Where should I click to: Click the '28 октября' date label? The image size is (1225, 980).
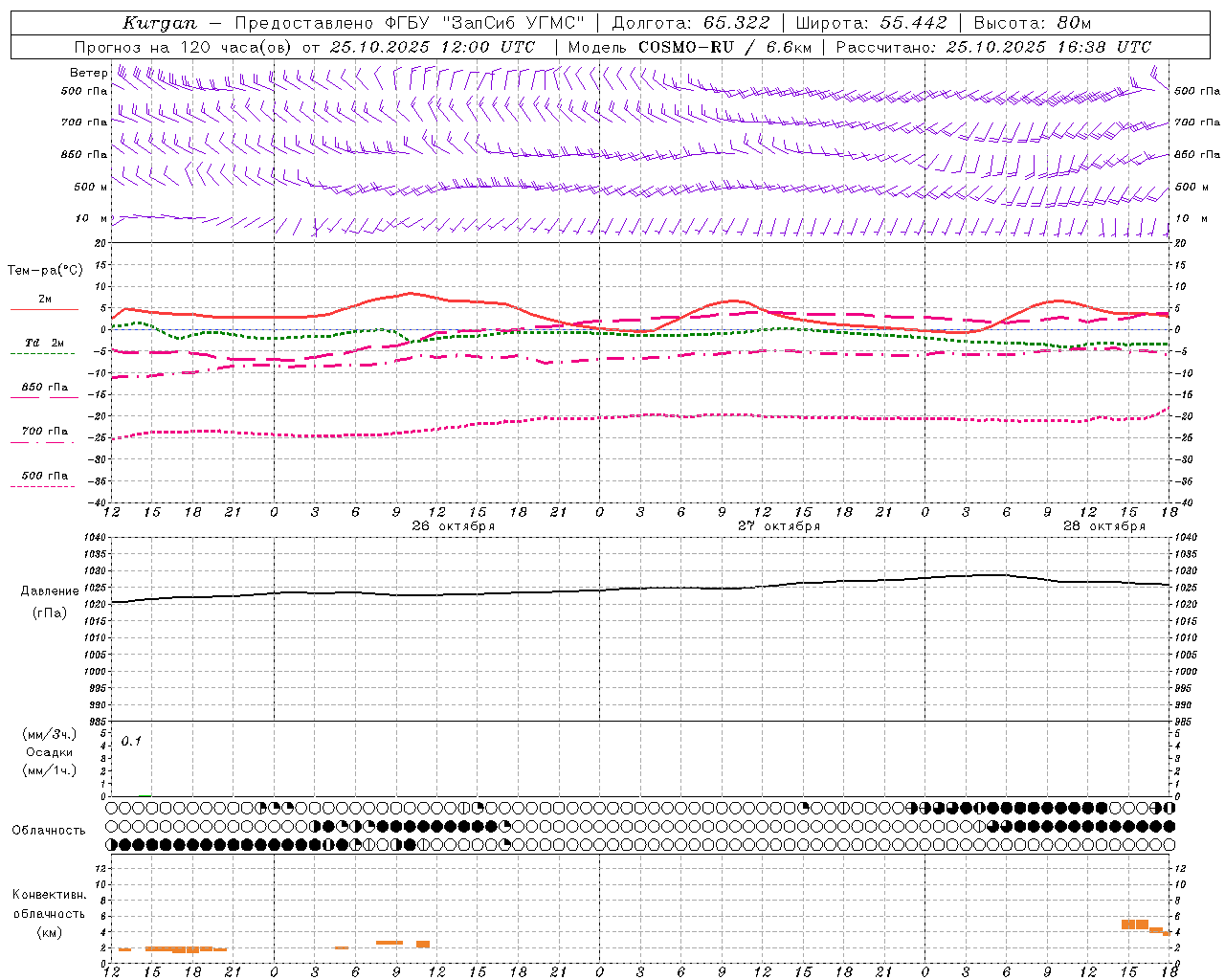coord(1103,526)
